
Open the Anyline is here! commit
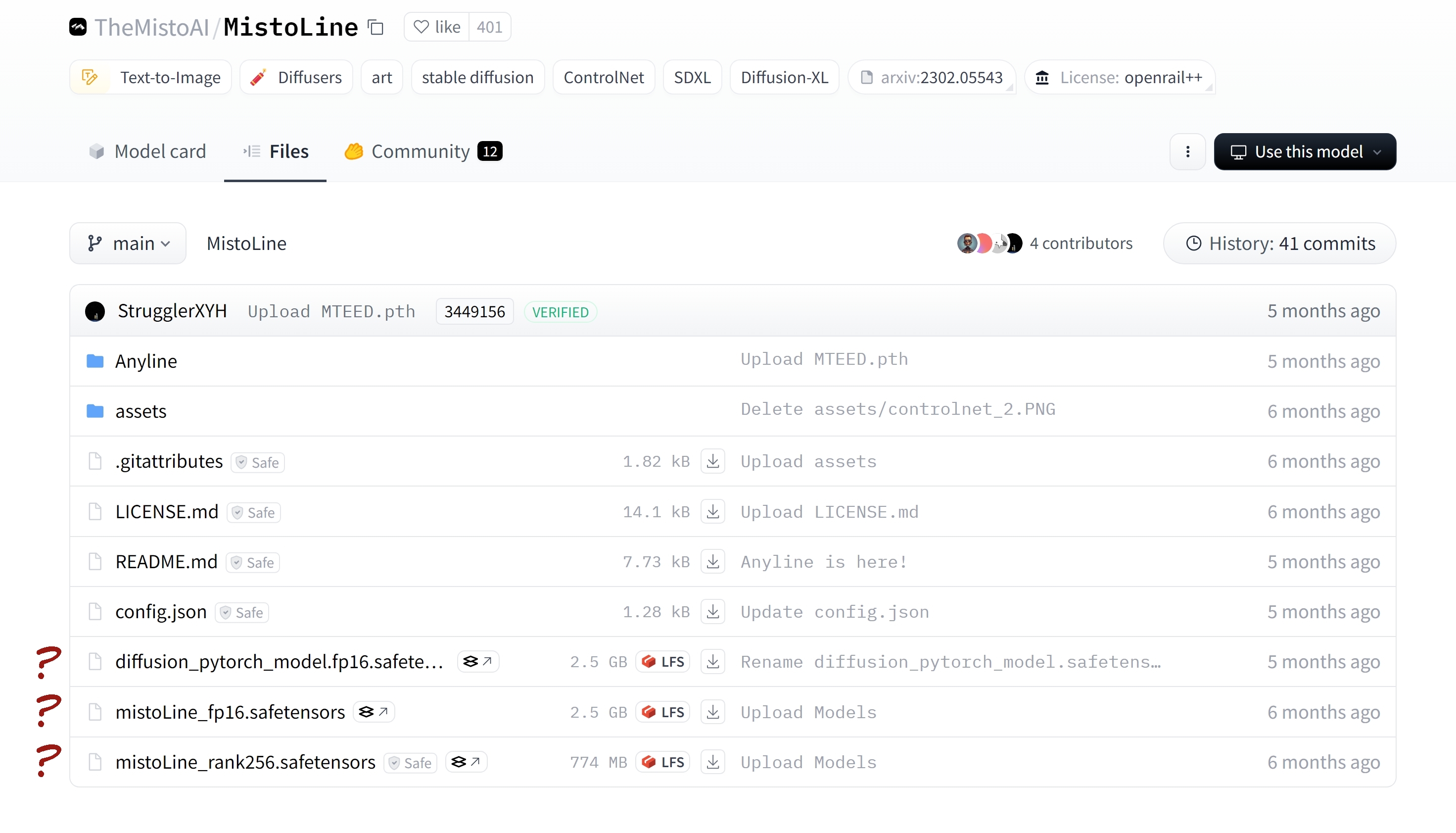point(824,562)
